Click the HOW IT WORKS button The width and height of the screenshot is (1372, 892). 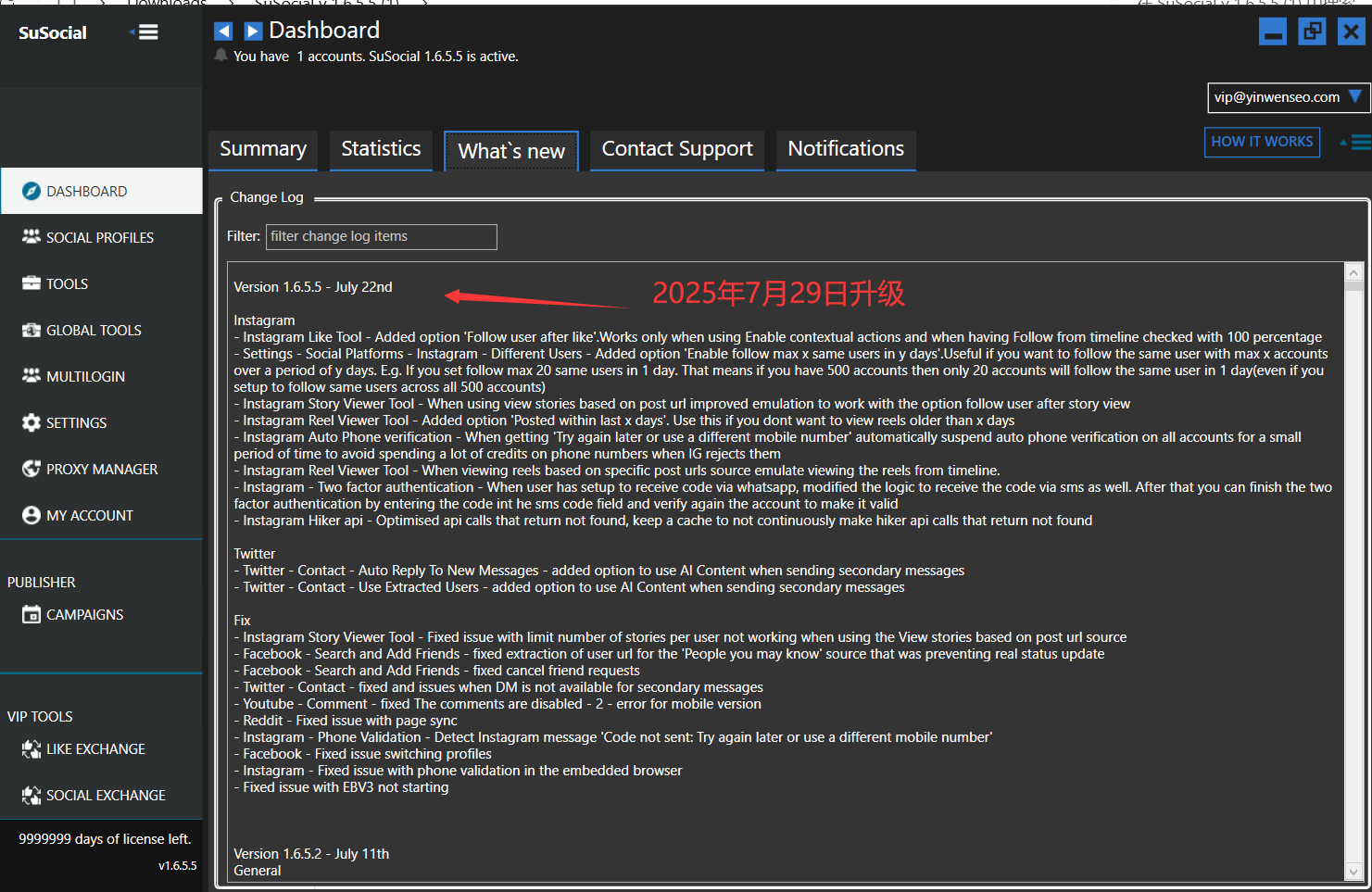1262,142
